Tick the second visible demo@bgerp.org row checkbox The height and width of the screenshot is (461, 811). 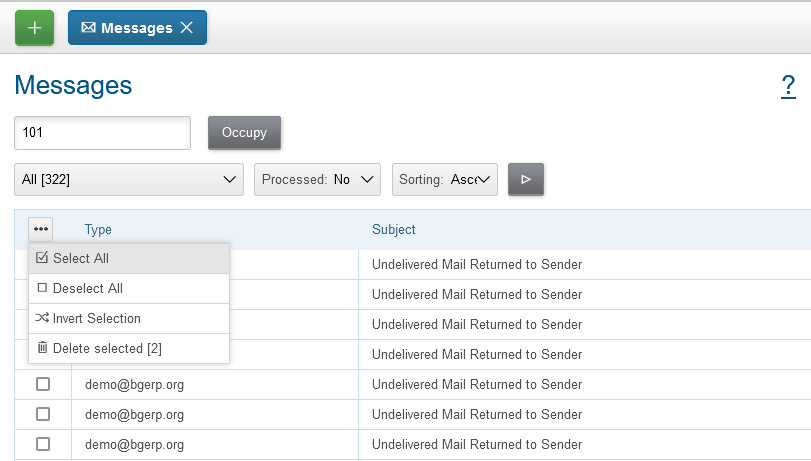(43, 414)
